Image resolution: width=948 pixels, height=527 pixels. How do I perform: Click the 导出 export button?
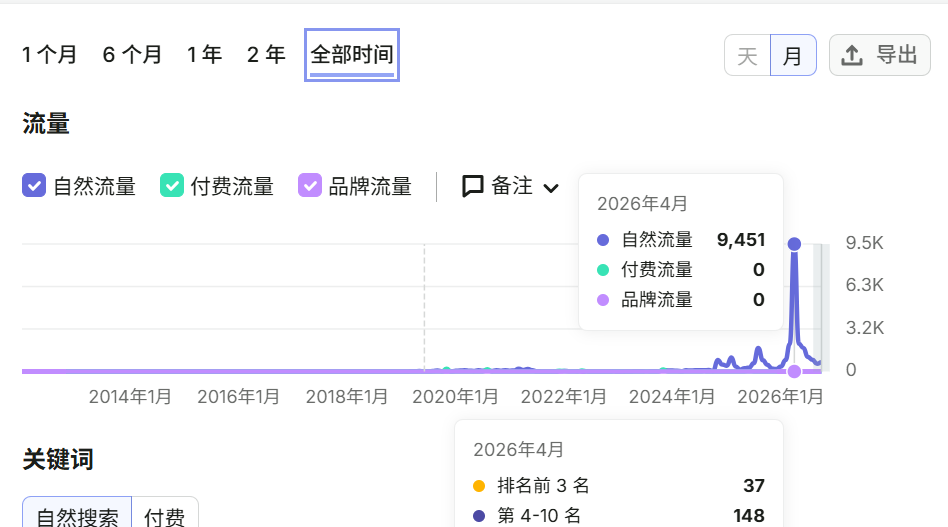[879, 55]
